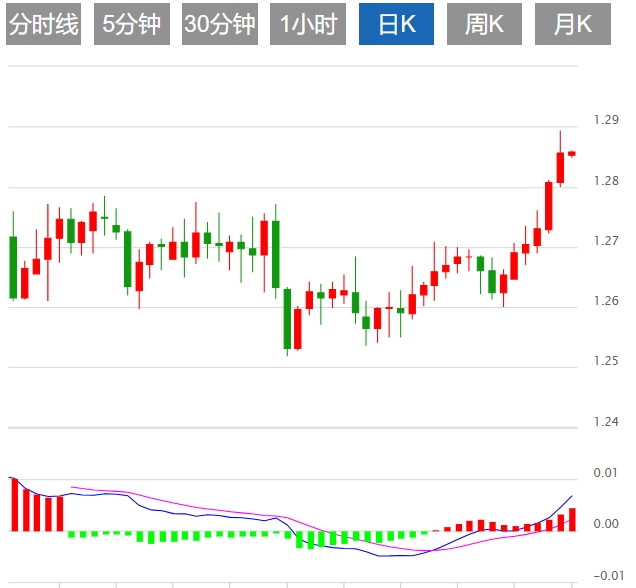The width and height of the screenshot is (636, 588).
Task: Click the last red MACD histogram bar
Action: point(572,519)
